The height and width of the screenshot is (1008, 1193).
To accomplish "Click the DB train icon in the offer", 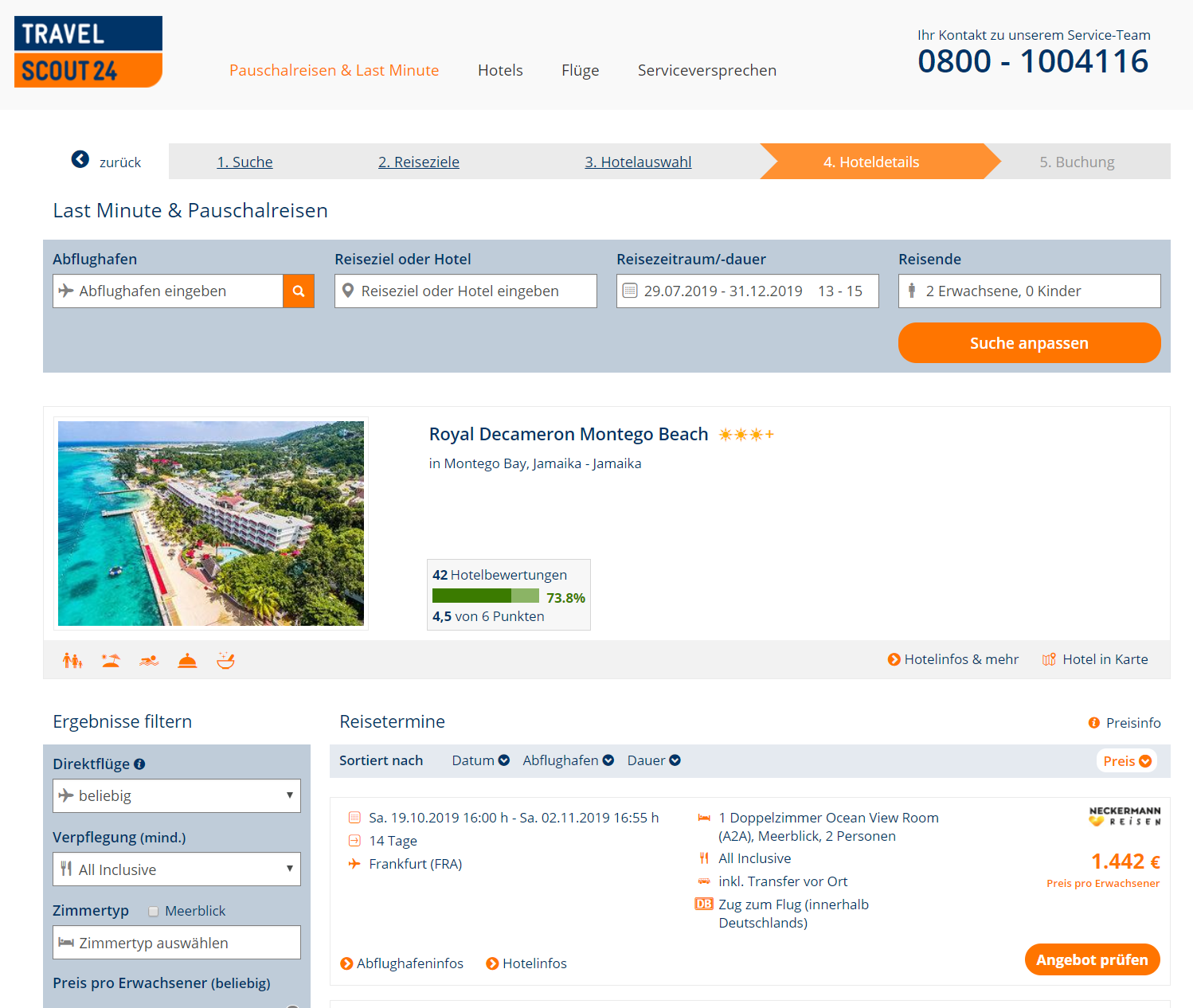I will [x=704, y=904].
